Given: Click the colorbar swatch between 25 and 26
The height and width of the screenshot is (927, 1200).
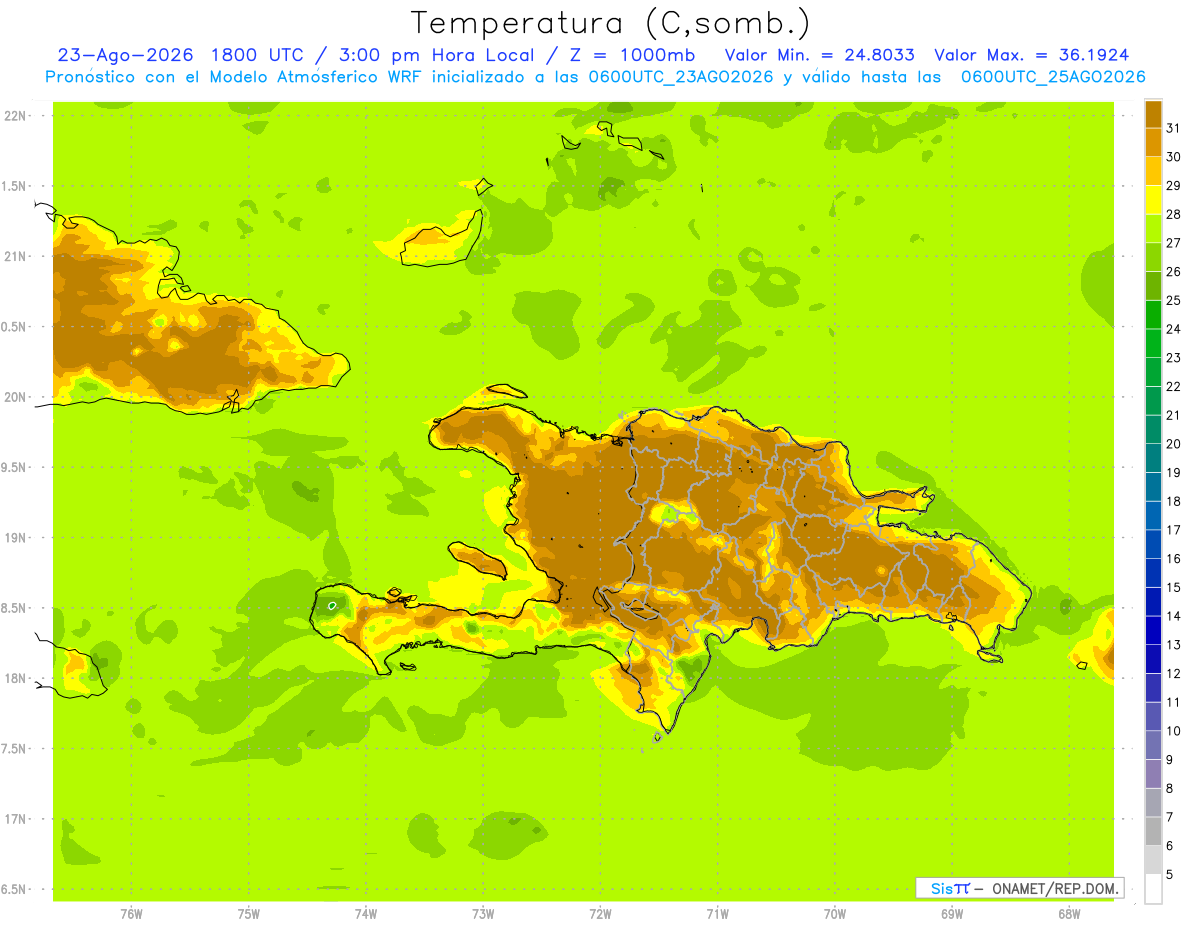Looking at the screenshot, I should [x=1153, y=285].
